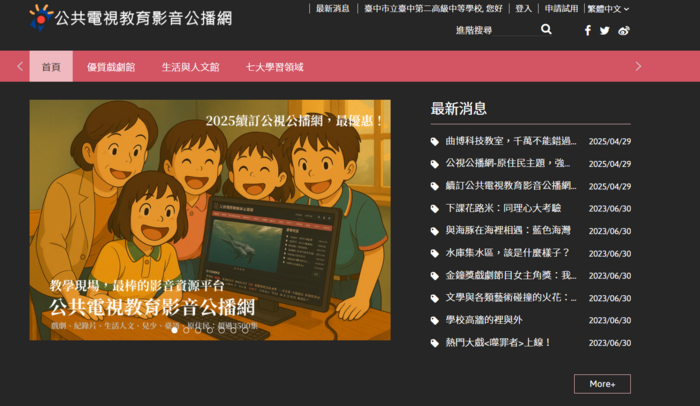Open news 熱門大戲<噬罪者>上線！
The width and height of the screenshot is (700, 406).
click(x=498, y=343)
